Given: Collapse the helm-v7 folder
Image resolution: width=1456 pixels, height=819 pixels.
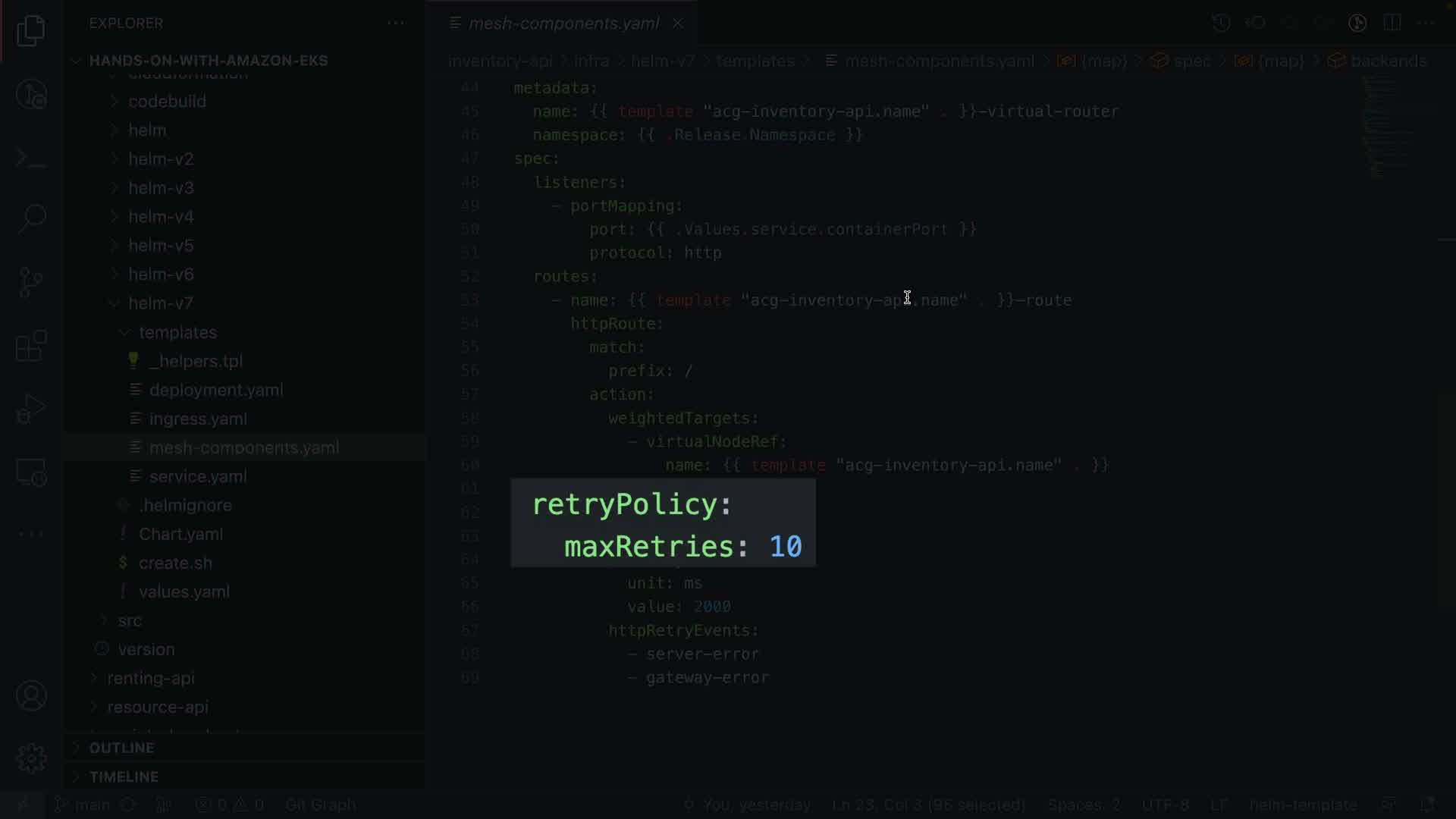Looking at the screenshot, I should pyautogui.click(x=160, y=303).
